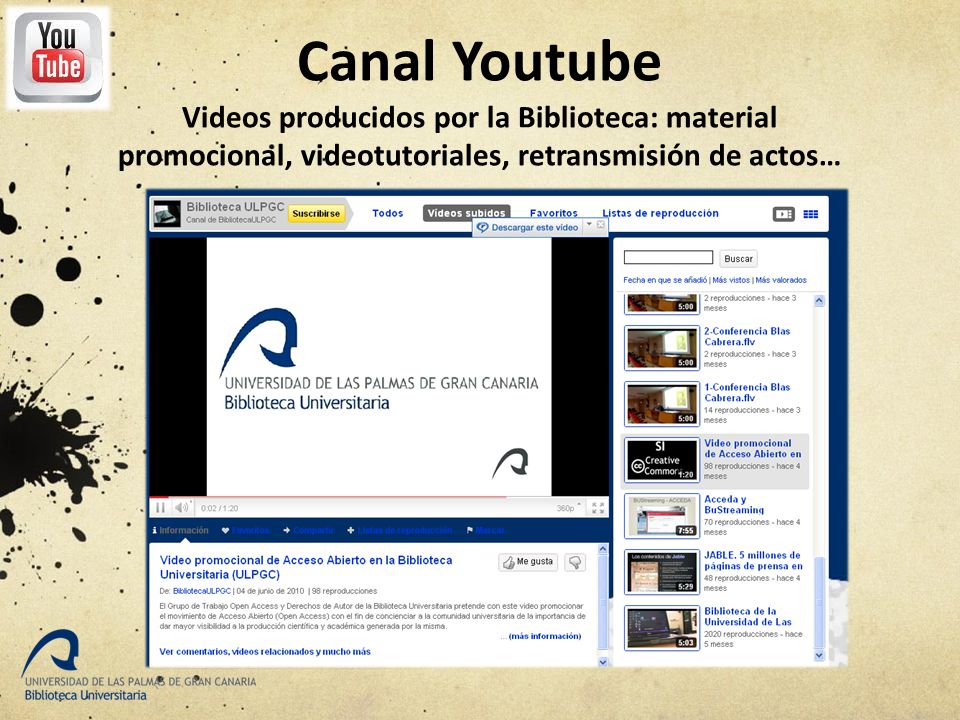This screenshot has height=720, width=960.
Task: Pause the video with the pause button
Action: pos(160,508)
